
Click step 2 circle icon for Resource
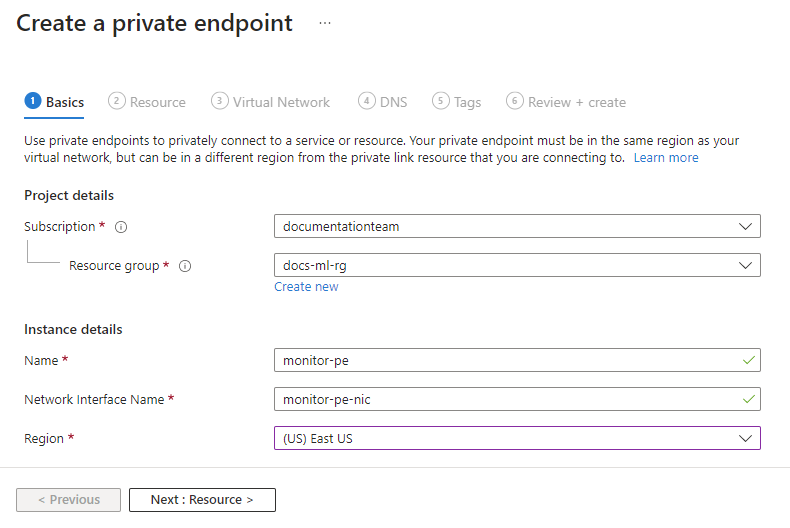[117, 101]
